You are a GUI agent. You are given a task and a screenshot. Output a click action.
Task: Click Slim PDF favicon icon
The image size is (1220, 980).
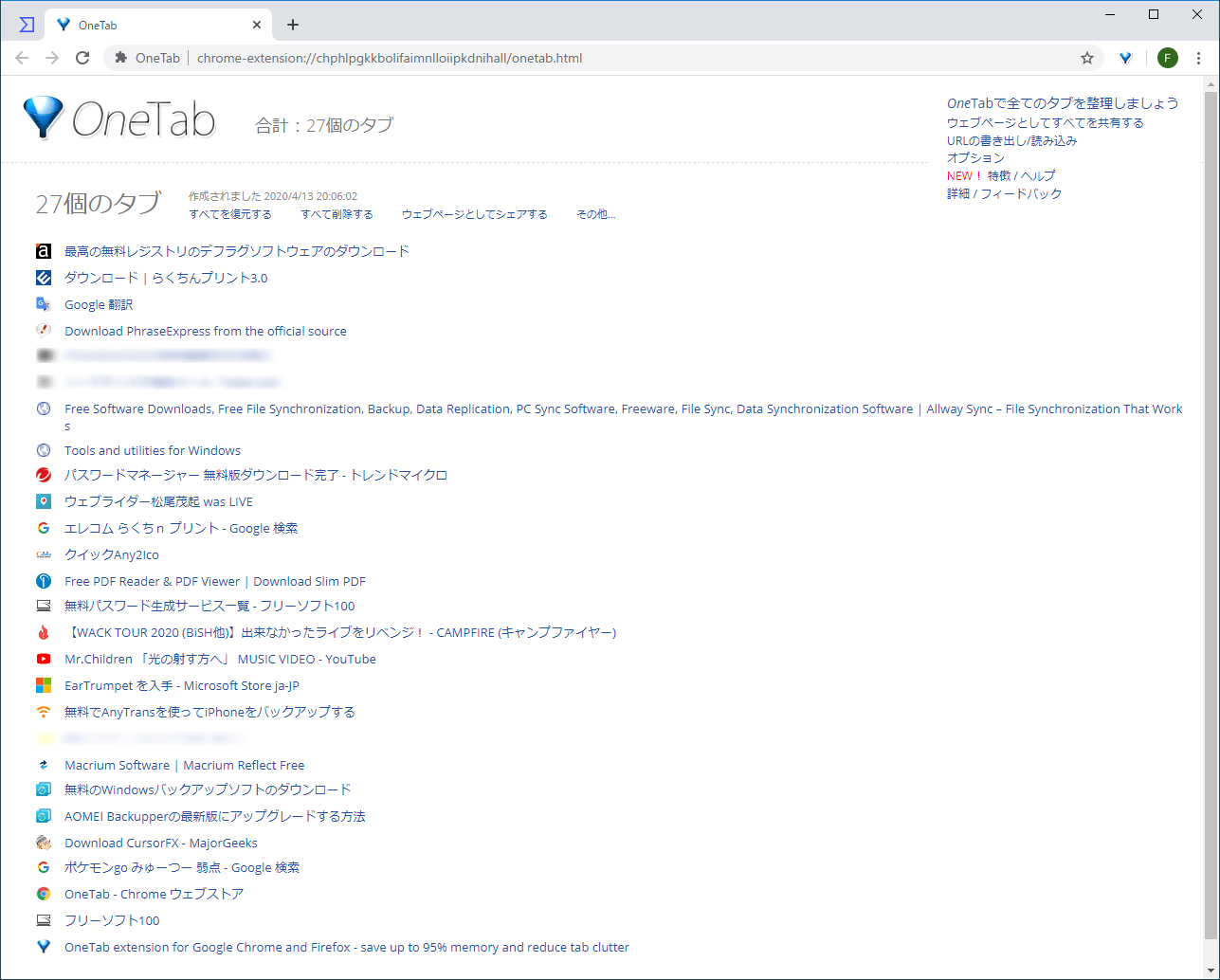click(44, 581)
